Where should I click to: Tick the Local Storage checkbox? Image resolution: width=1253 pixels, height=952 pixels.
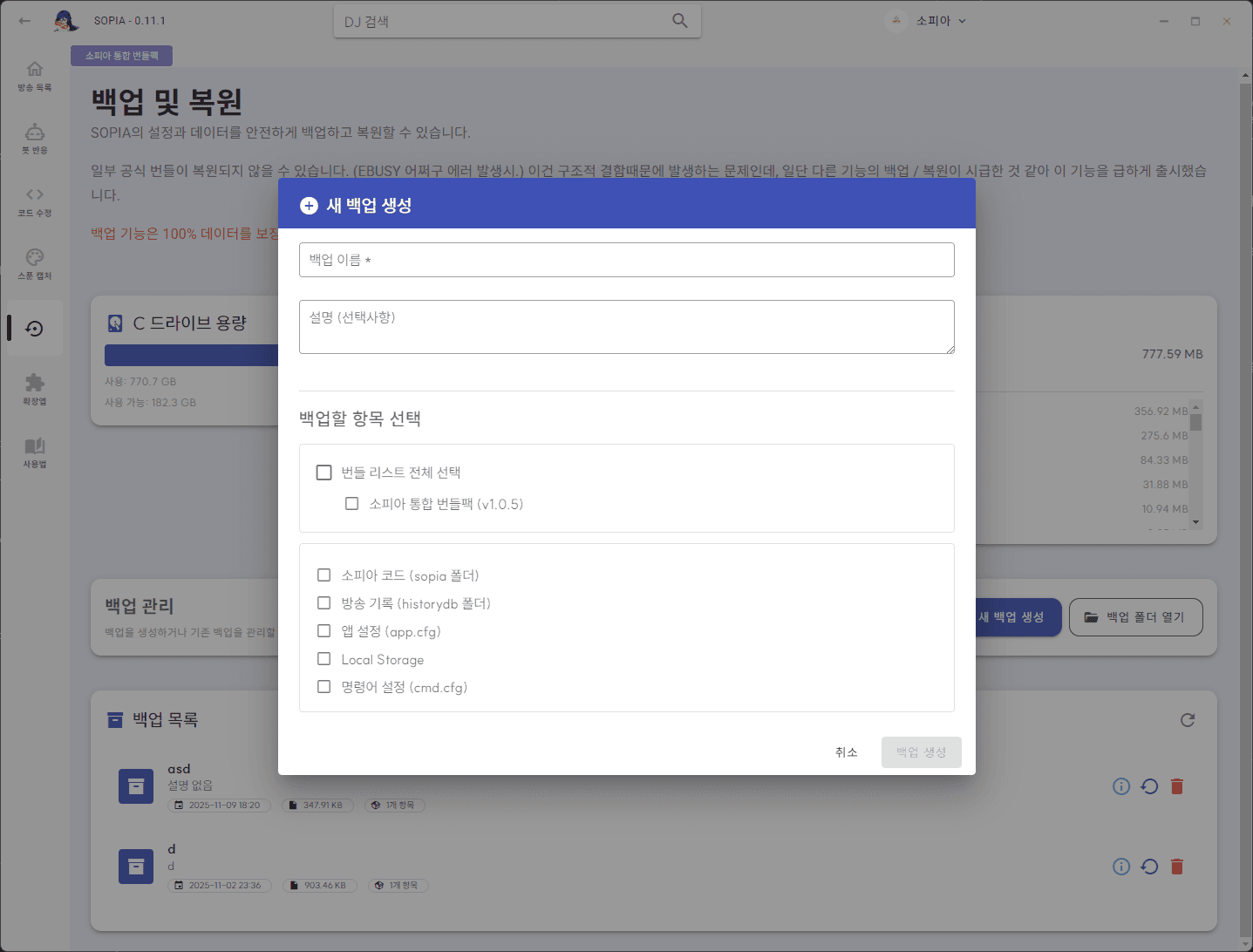(x=324, y=659)
